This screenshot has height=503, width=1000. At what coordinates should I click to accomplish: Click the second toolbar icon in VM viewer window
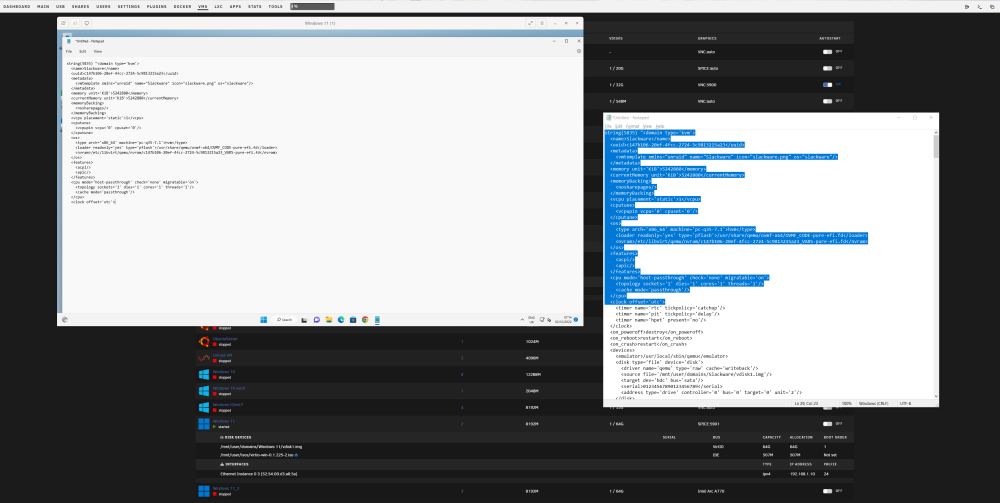click(x=75, y=23)
